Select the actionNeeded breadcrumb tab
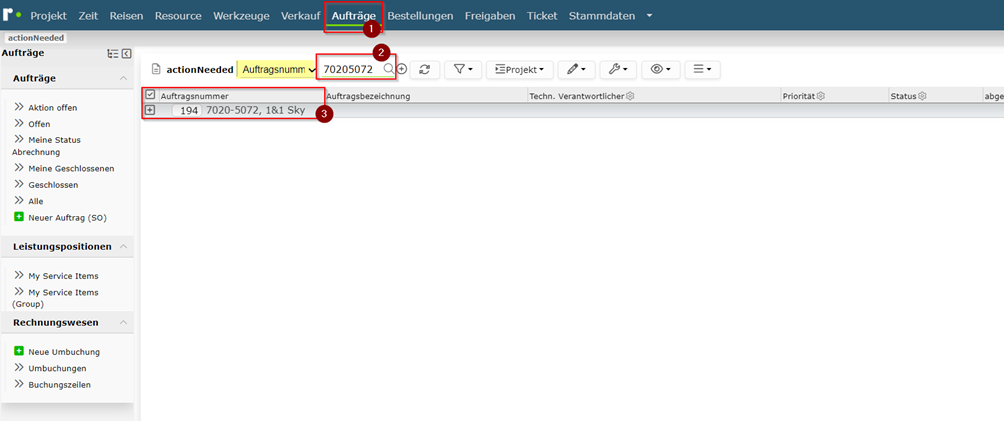Screen dimensions: 1004x421 pos(35,38)
